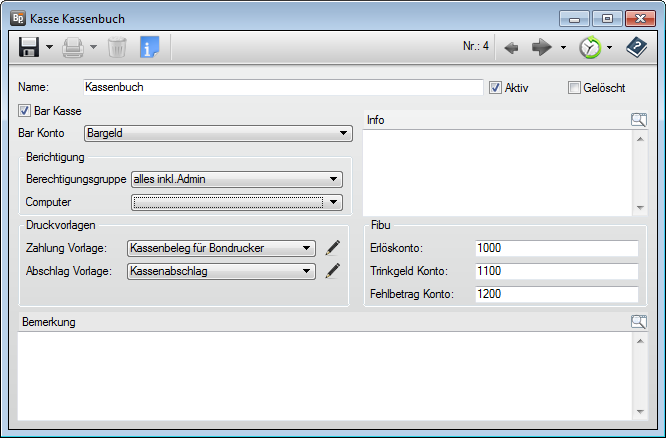
Task: Go to previous record with left arrow
Action: [x=511, y=47]
